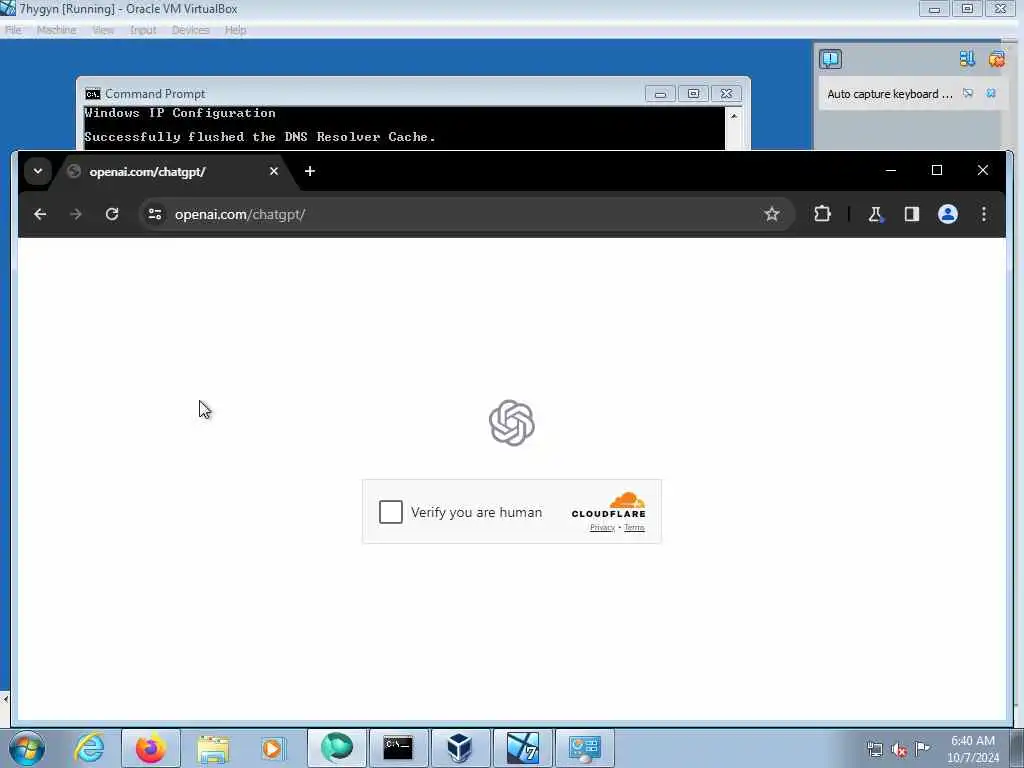This screenshot has height=768, width=1024.
Task: Click the browser forward arrow
Action: click(x=76, y=214)
